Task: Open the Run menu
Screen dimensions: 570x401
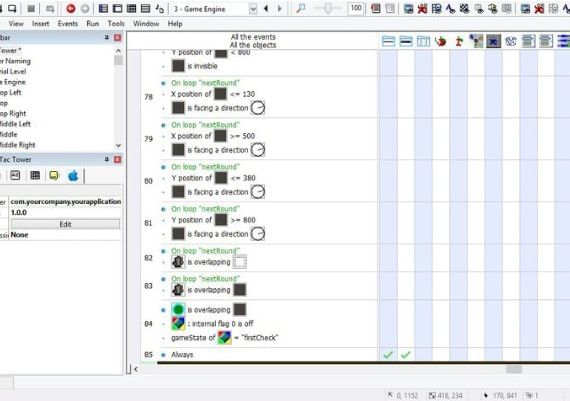Action: (93, 24)
